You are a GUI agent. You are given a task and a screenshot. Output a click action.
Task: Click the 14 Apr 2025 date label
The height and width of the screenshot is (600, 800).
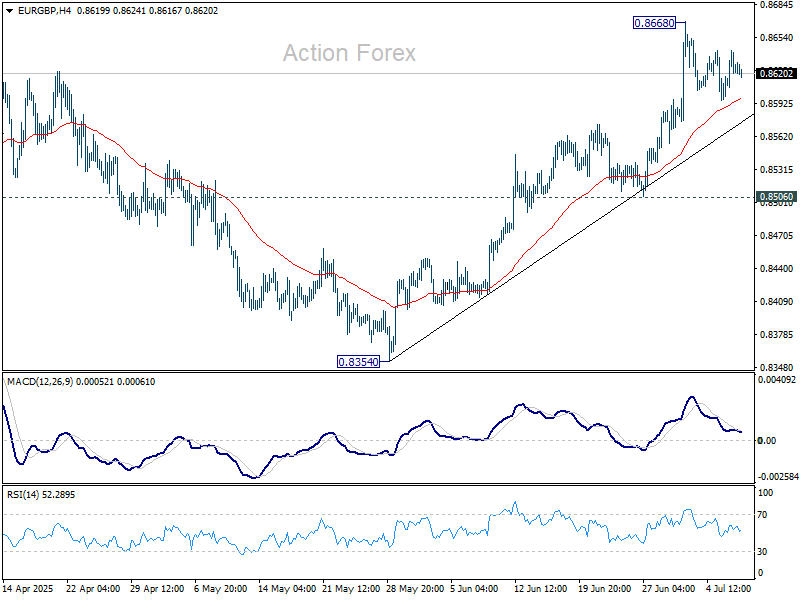pyautogui.click(x=28, y=588)
